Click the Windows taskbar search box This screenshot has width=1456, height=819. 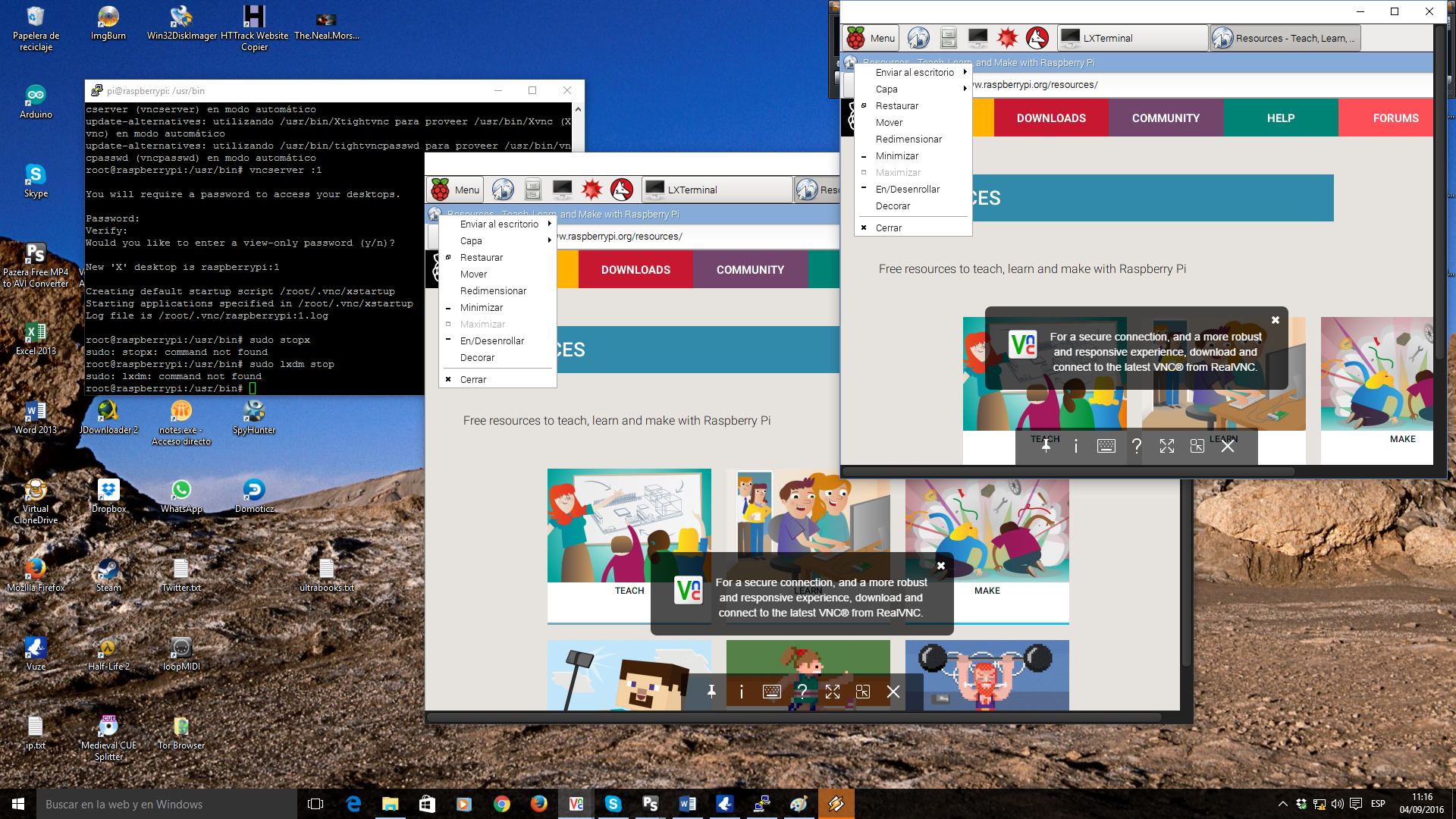167,804
